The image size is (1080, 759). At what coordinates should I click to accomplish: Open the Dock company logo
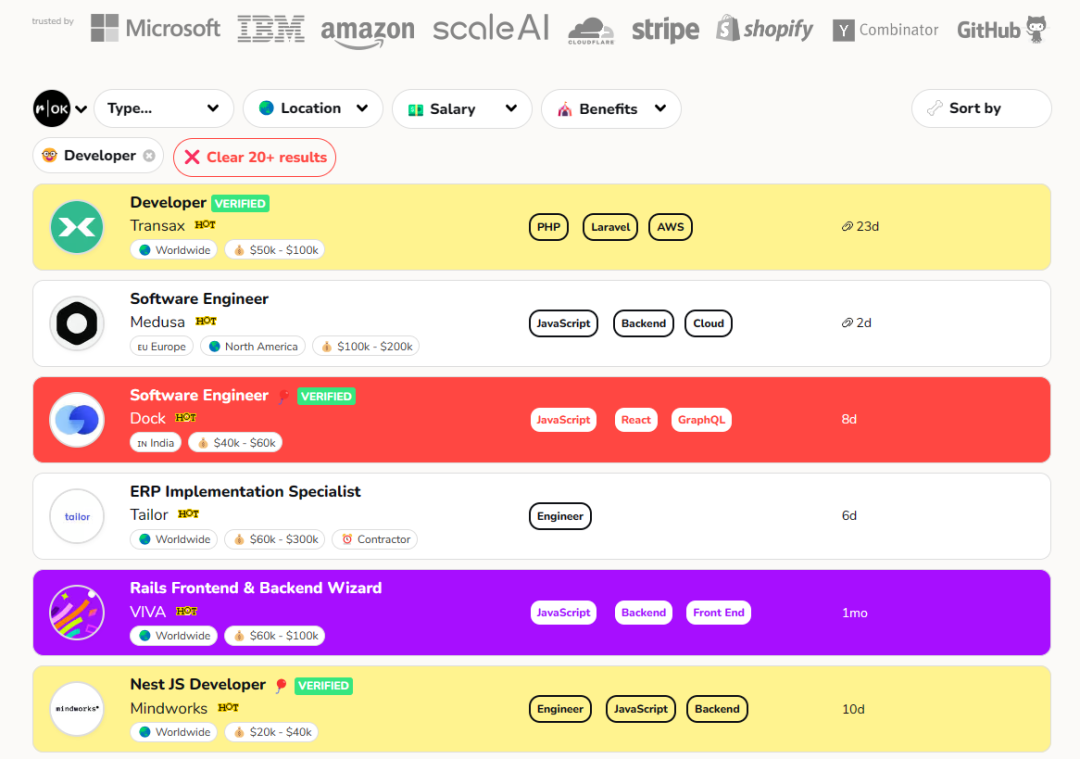click(x=77, y=419)
